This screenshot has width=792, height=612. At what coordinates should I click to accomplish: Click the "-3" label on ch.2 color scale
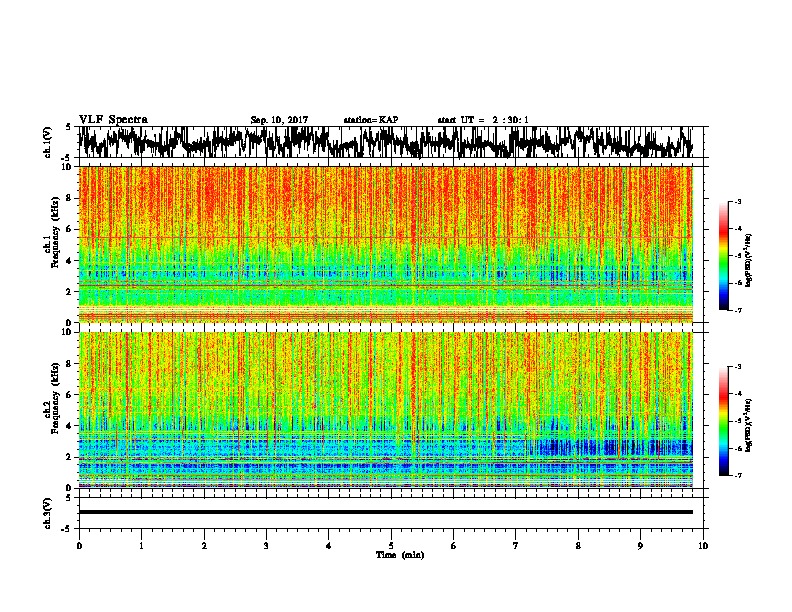pyautogui.click(x=737, y=367)
